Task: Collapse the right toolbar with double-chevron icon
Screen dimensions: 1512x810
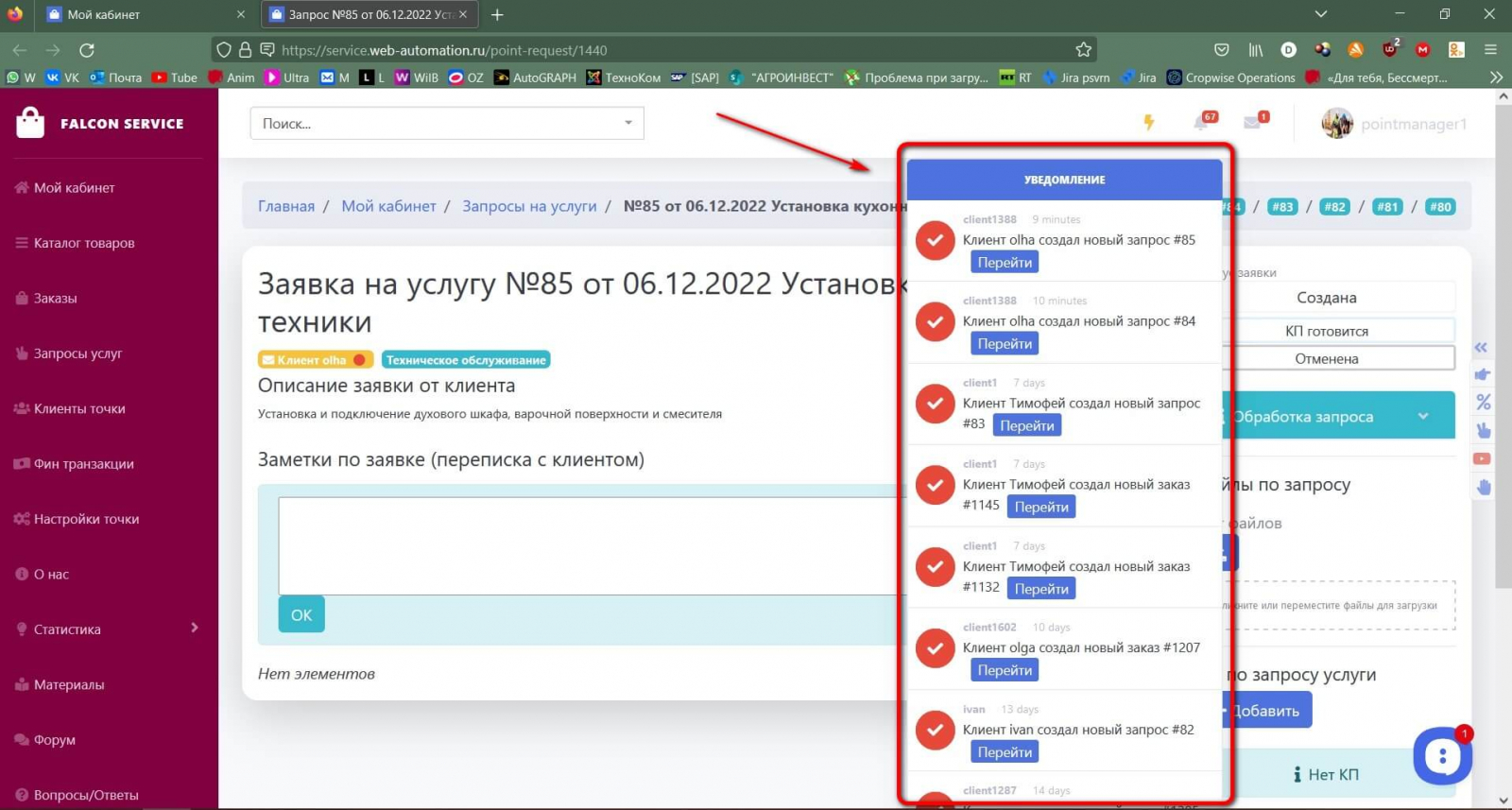Action: [x=1481, y=347]
